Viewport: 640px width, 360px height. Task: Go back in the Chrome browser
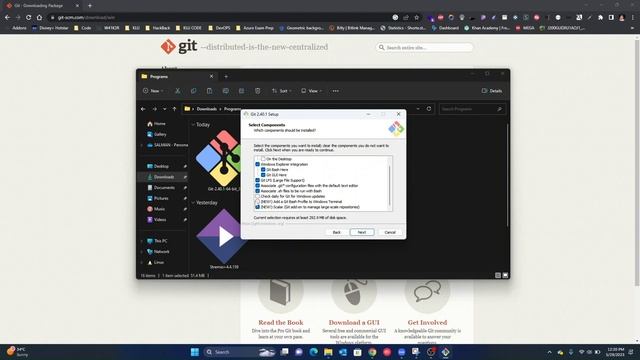[7, 18]
